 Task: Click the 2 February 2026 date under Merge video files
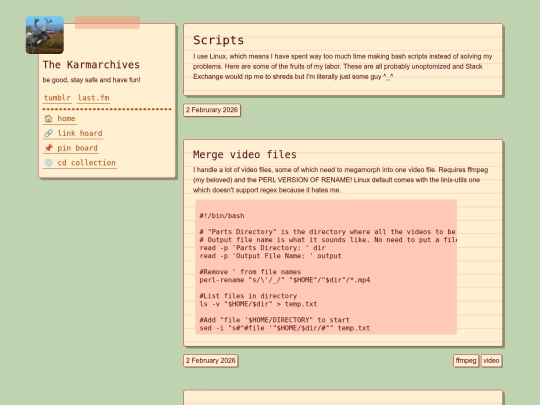[211, 361]
